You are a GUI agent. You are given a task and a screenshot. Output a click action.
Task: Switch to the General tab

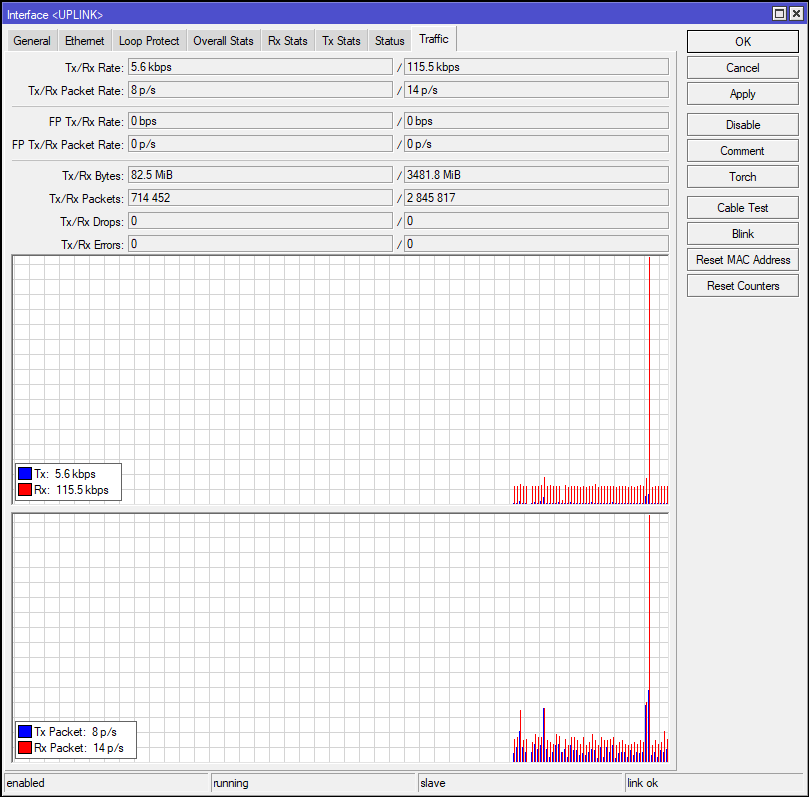pyautogui.click(x=32, y=41)
